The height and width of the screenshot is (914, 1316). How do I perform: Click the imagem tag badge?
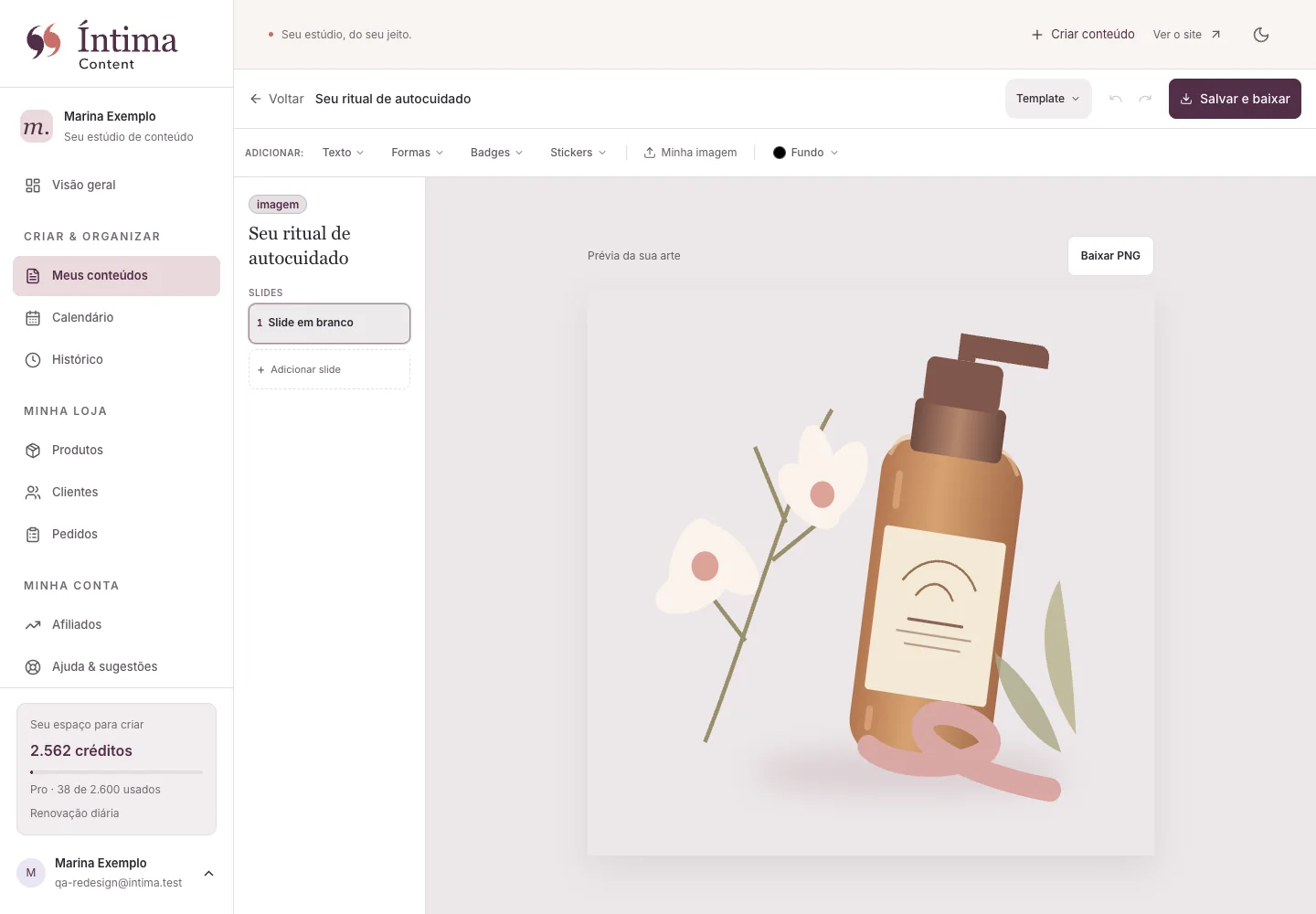278,205
